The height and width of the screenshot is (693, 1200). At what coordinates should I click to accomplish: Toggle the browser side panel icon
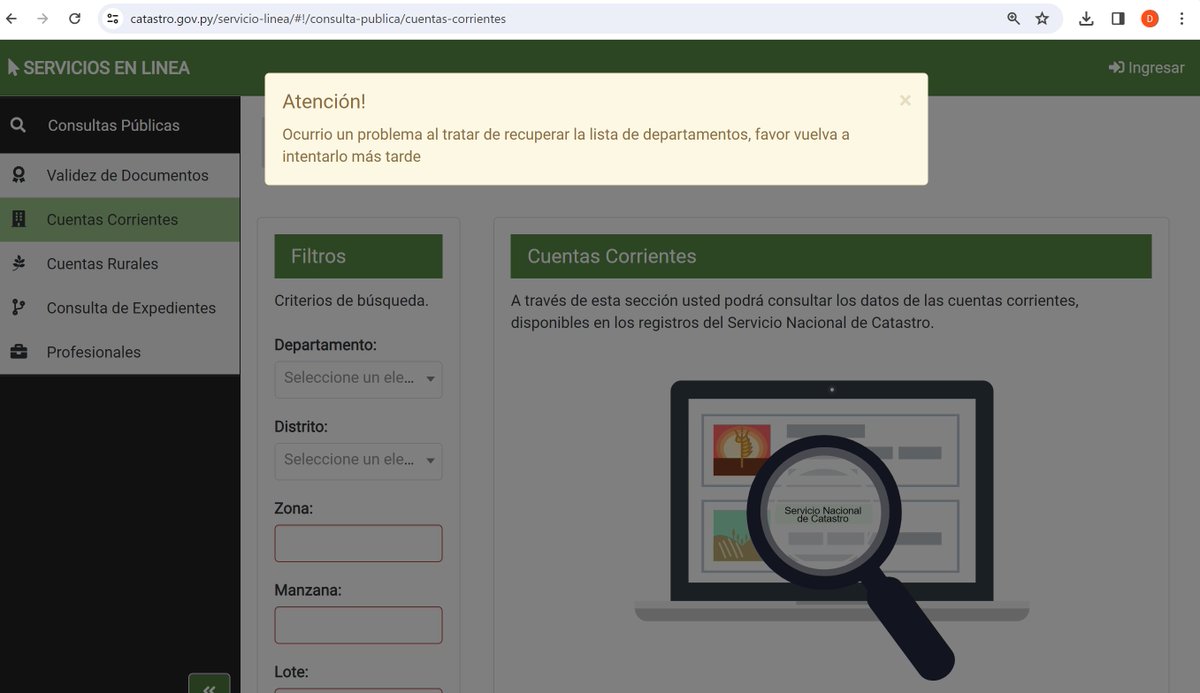pos(1118,18)
